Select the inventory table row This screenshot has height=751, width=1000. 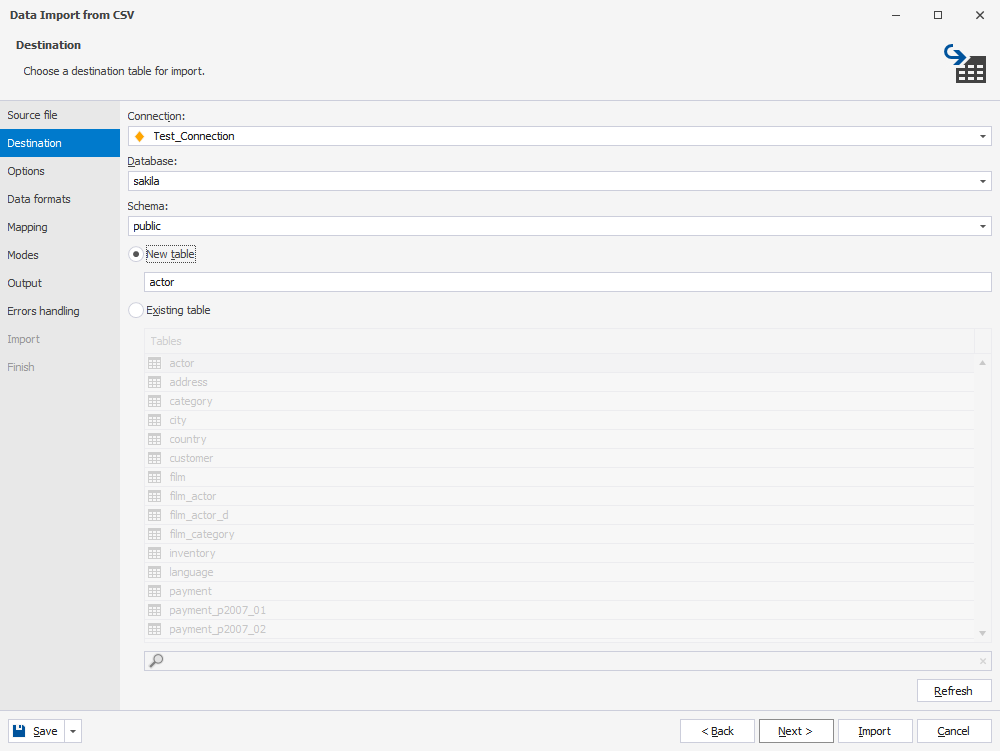559,553
